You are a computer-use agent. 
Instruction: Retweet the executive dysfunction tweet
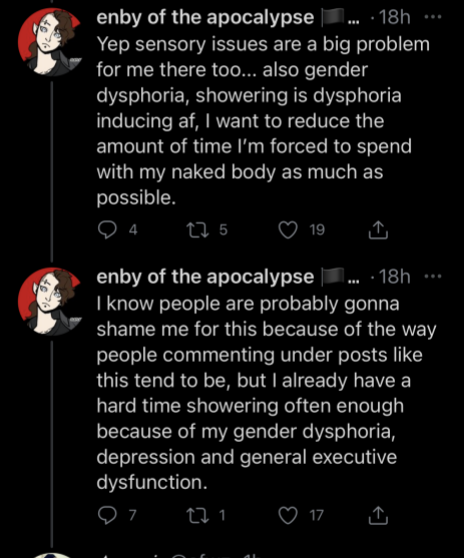click(x=198, y=515)
